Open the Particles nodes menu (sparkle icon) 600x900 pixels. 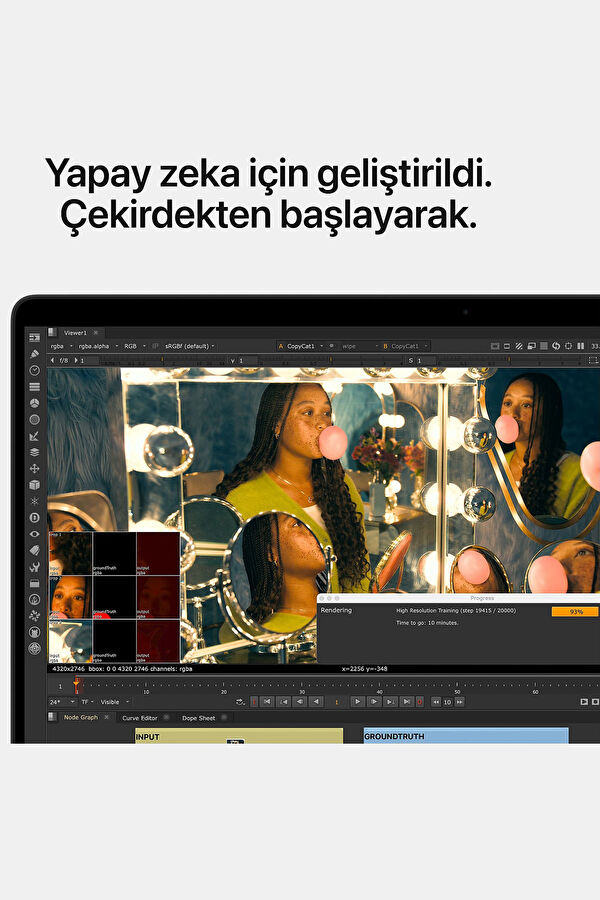(34, 501)
